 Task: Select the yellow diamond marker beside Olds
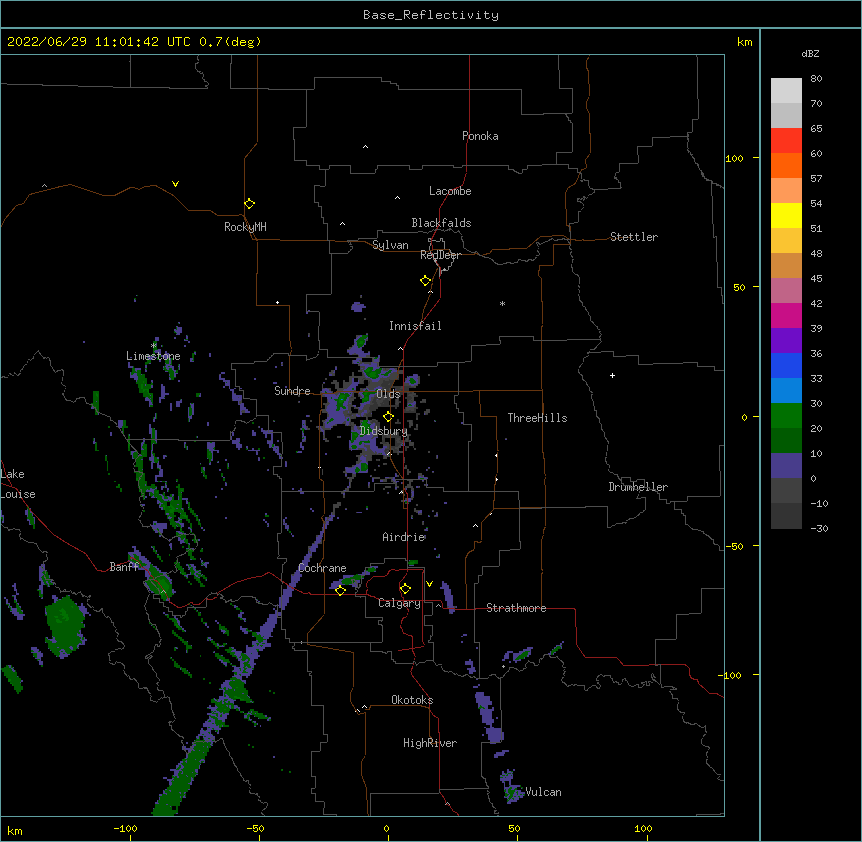click(388, 417)
